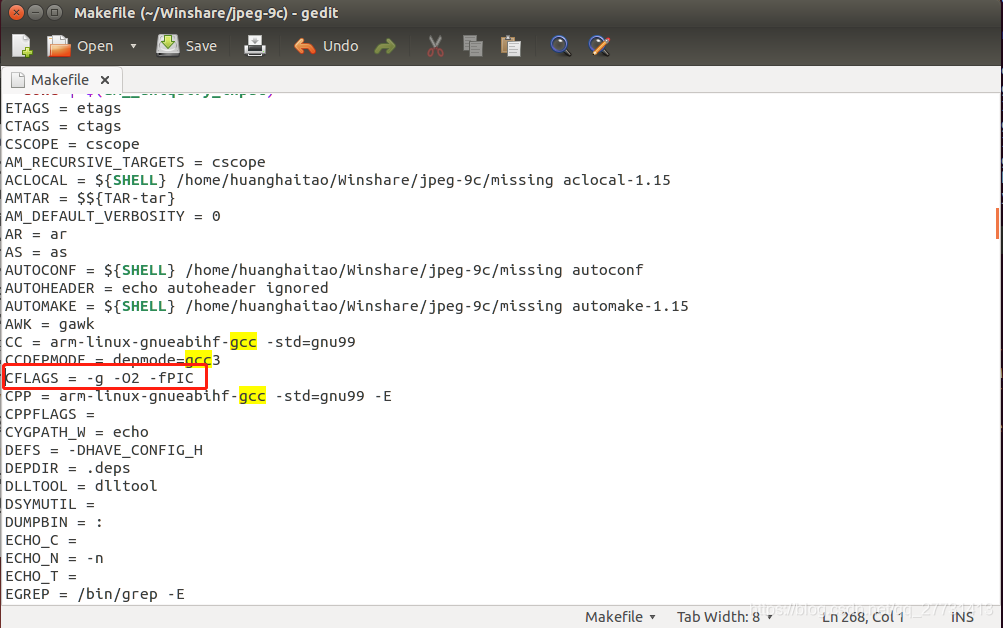Paste from clipboard with the Paste icon
Screen dimensions: 1003x628
(x=510, y=46)
